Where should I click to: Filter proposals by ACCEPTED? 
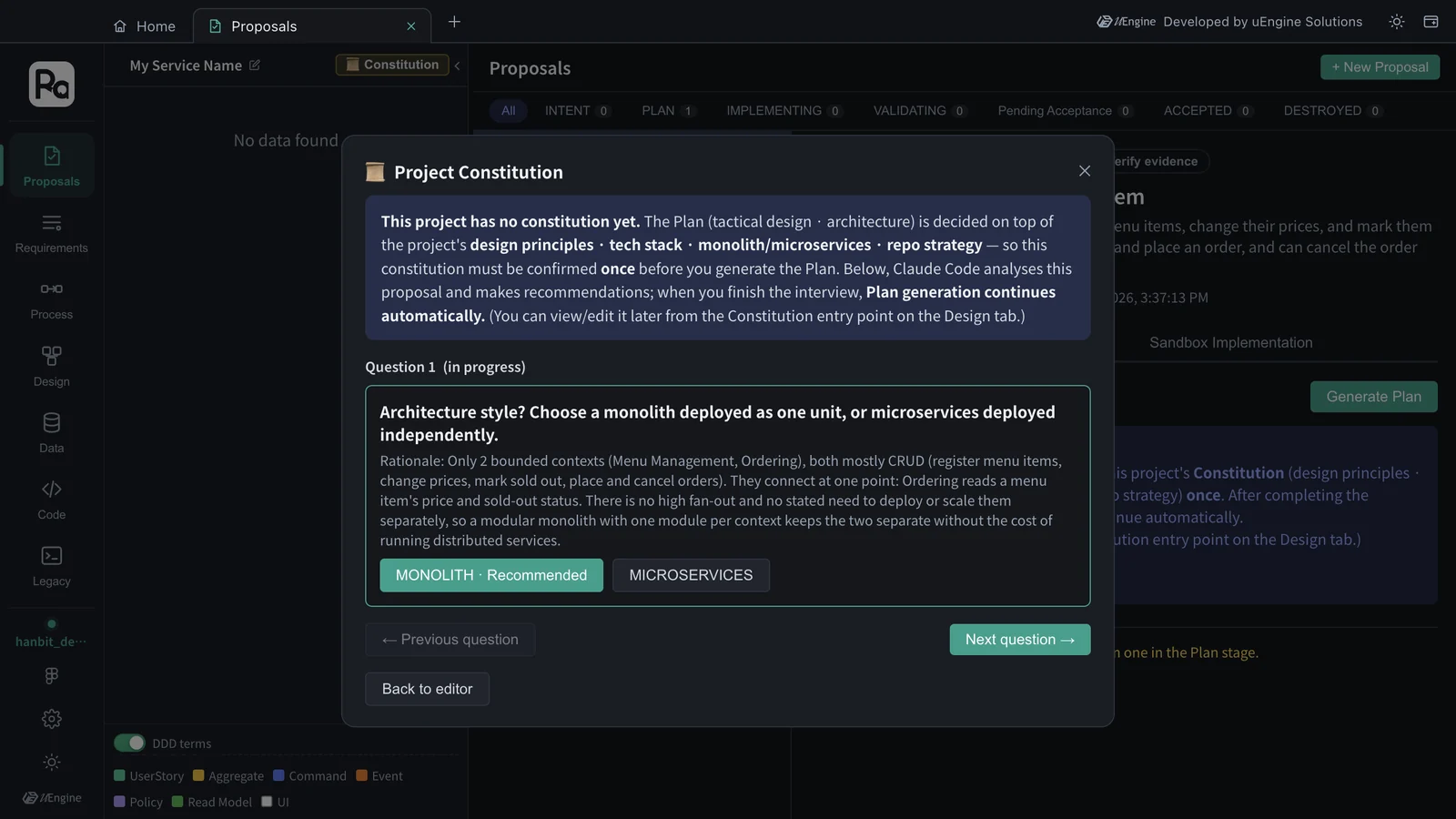tap(1208, 111)
